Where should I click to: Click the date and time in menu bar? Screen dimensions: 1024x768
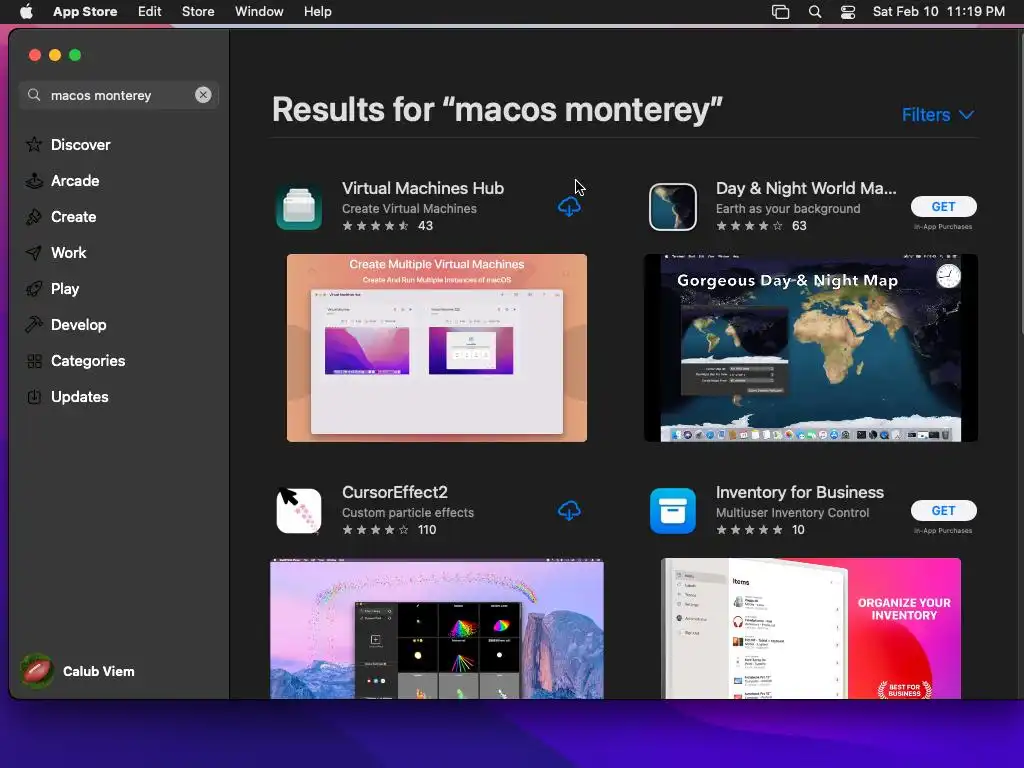[x=938, y=12]
